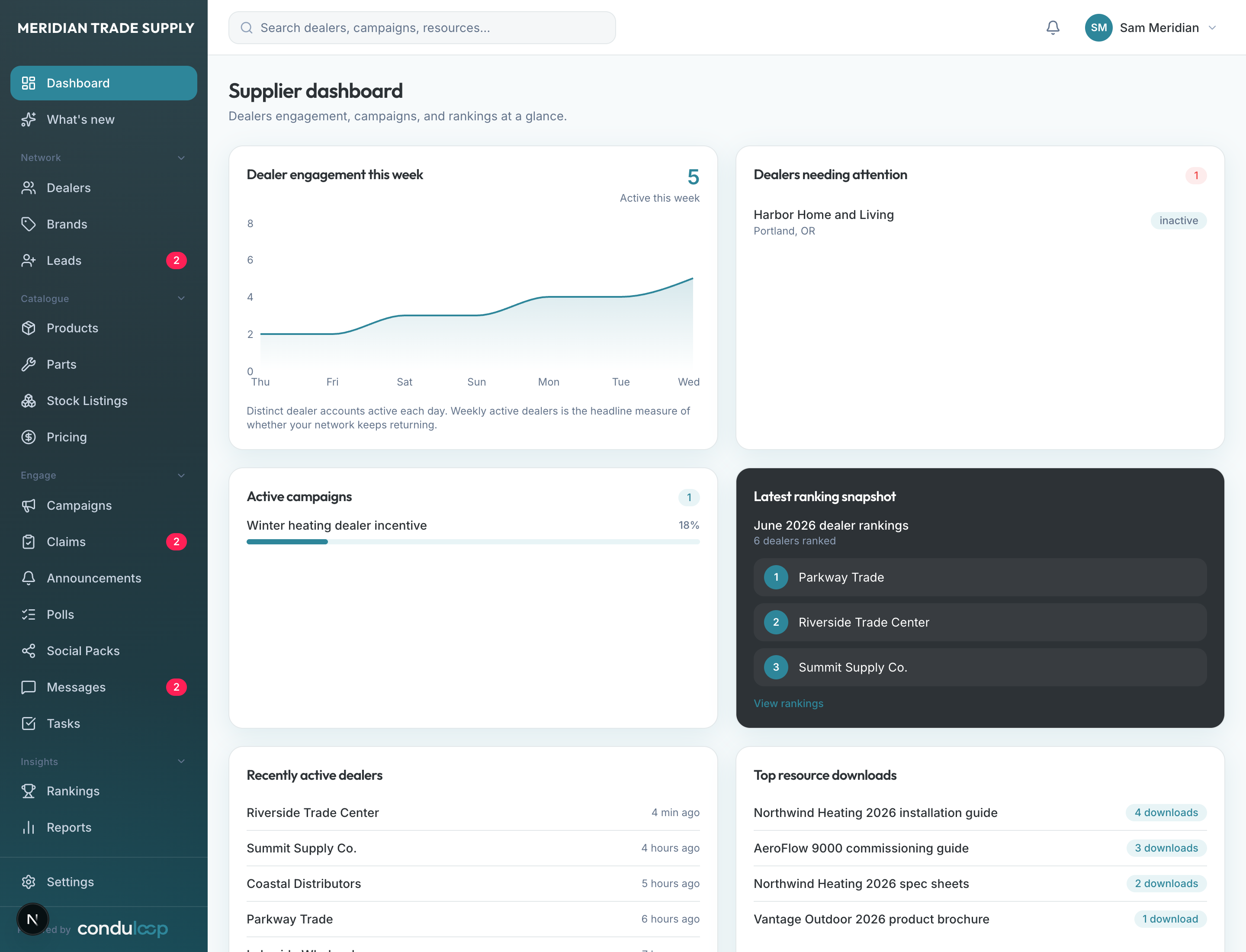Click the round N badge icon
The height and width of the screenshot is (952, 1246).
[x=33, y=919]
